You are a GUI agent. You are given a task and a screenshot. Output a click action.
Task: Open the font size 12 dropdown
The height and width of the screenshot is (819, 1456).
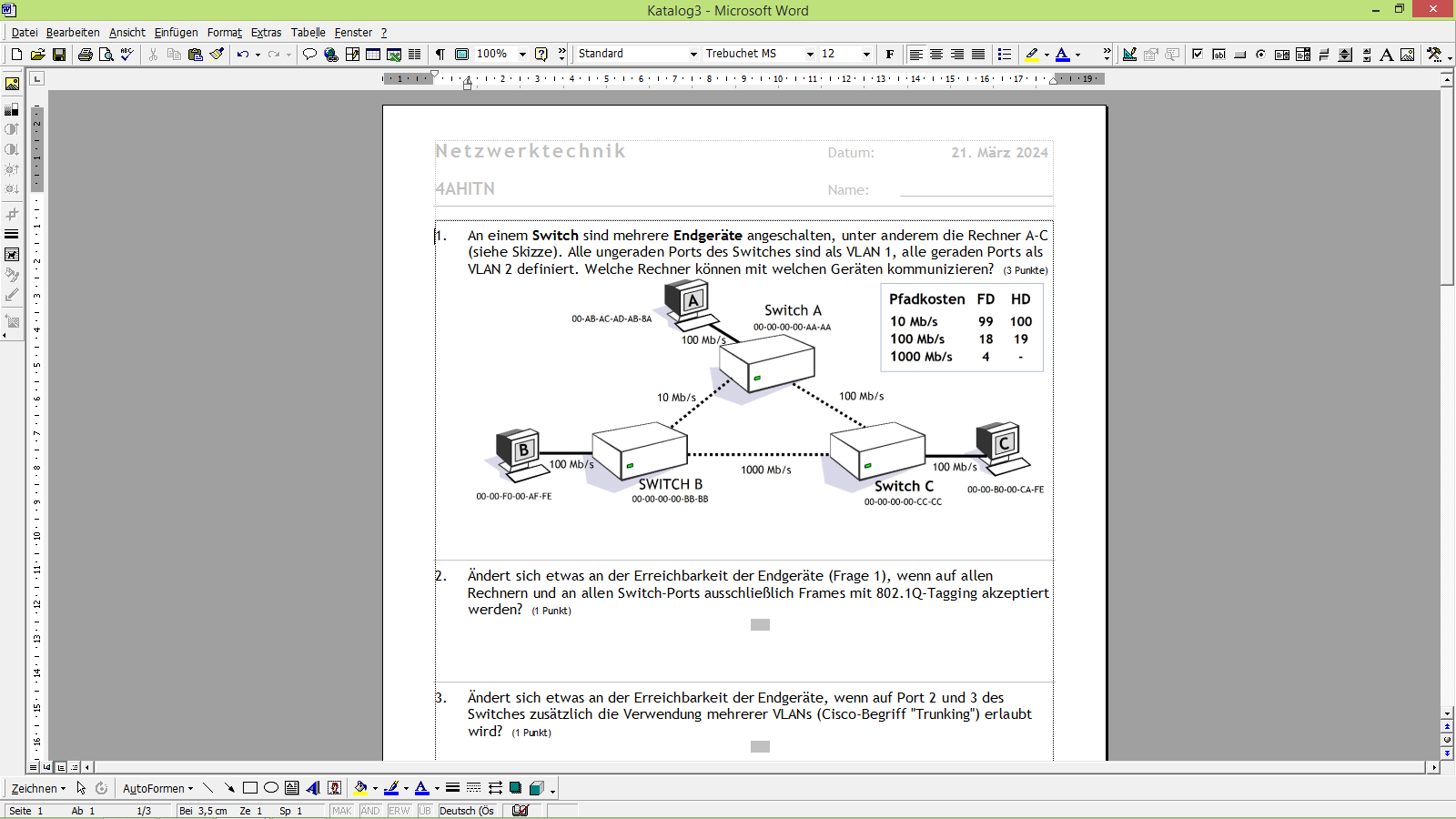pyautogui.click(x=866, y=55)
